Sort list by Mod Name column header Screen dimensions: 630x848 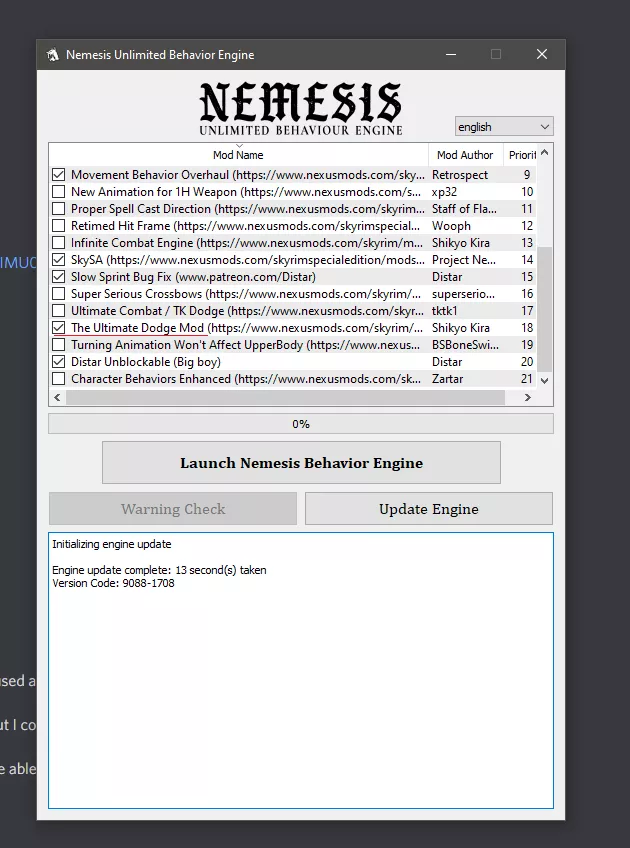[x=238, y=155]
